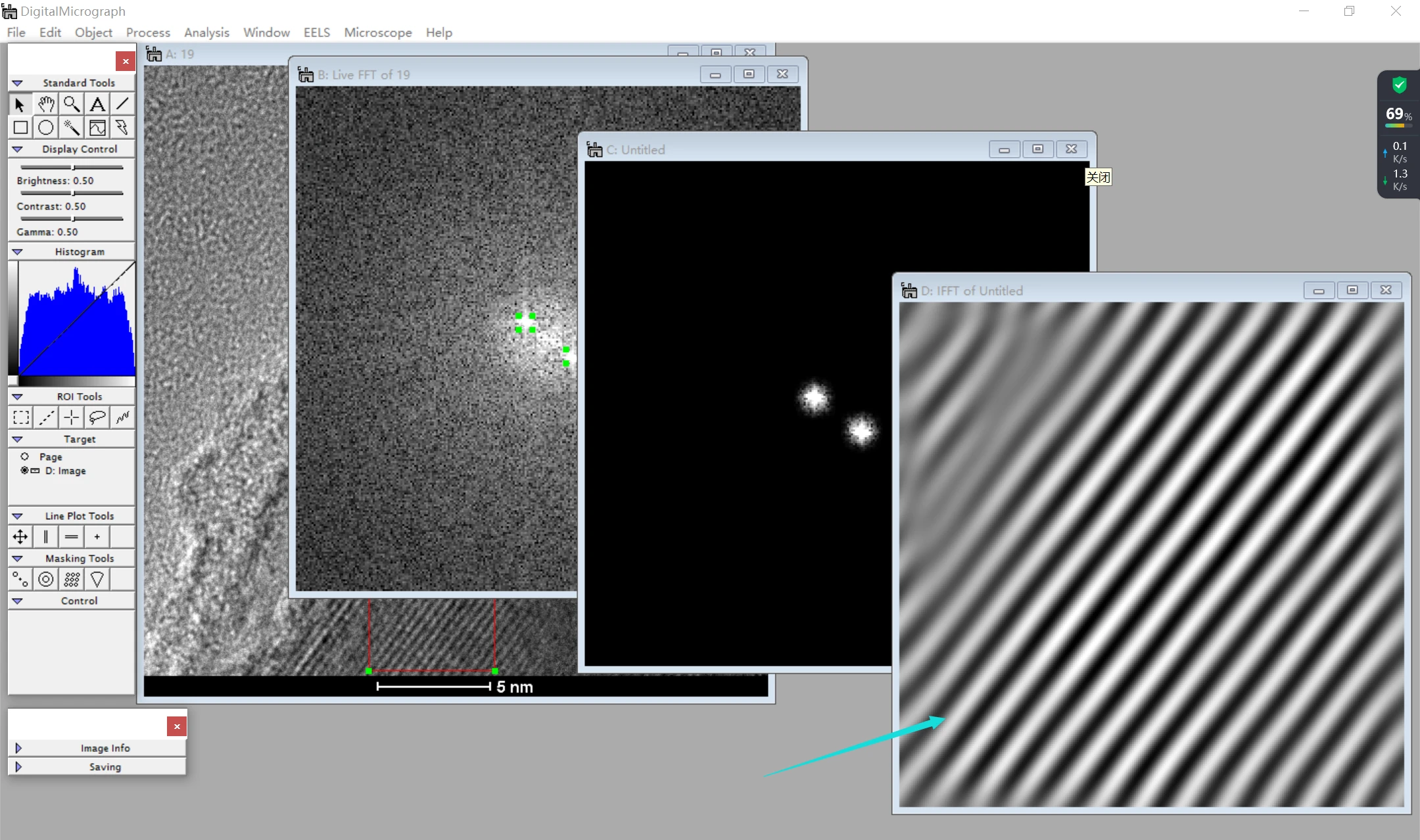Select the D: Image target option
This screenshot has height=840, width=1420.
pos(25,471)
